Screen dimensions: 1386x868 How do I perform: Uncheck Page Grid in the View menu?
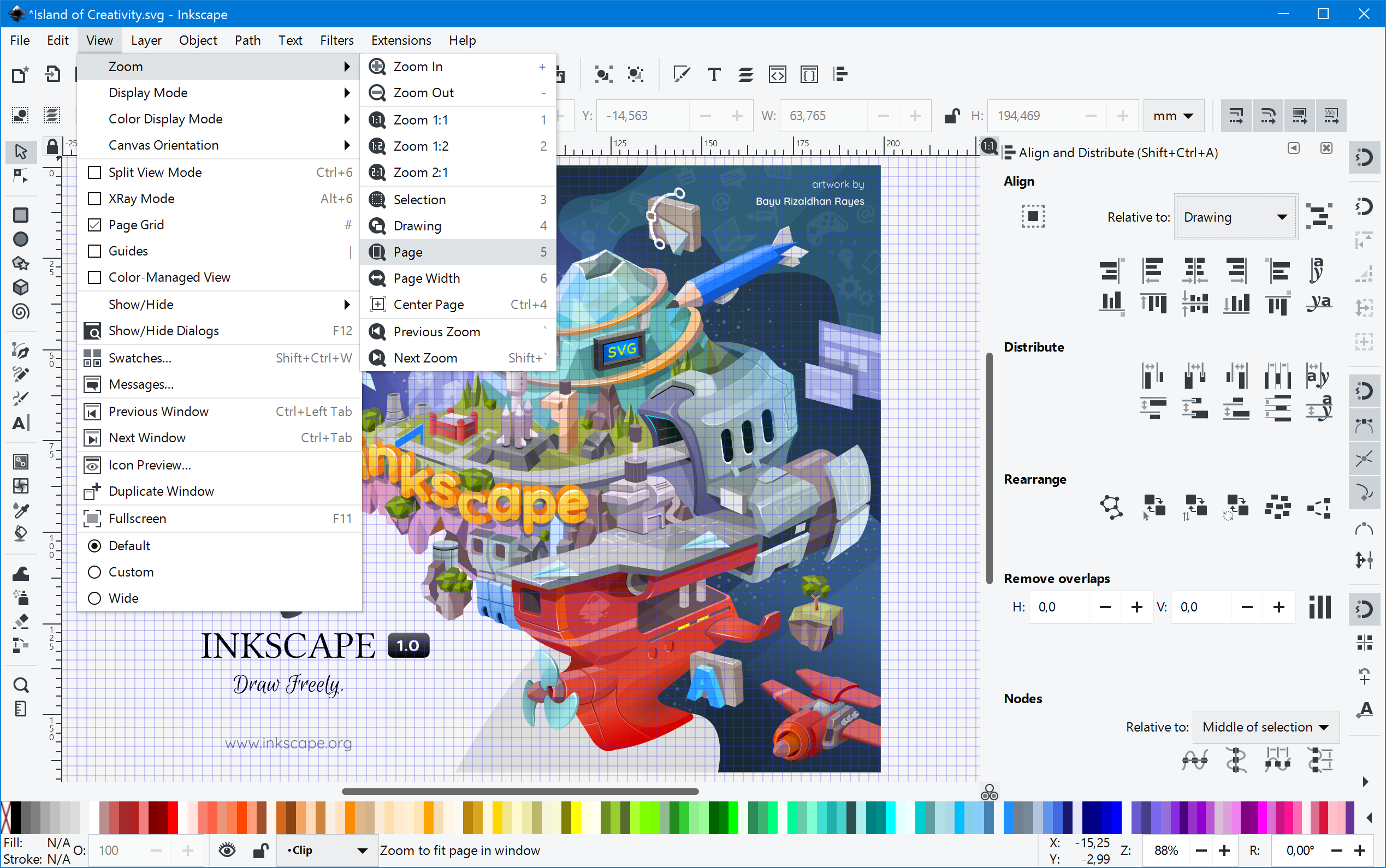(137, 224)
